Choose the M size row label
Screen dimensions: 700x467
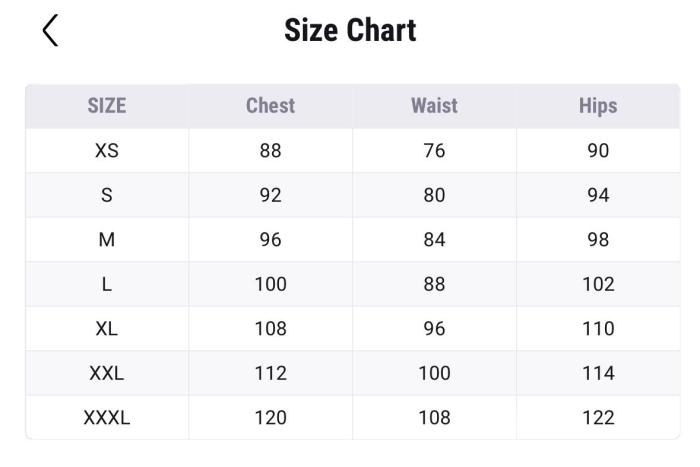107,240
